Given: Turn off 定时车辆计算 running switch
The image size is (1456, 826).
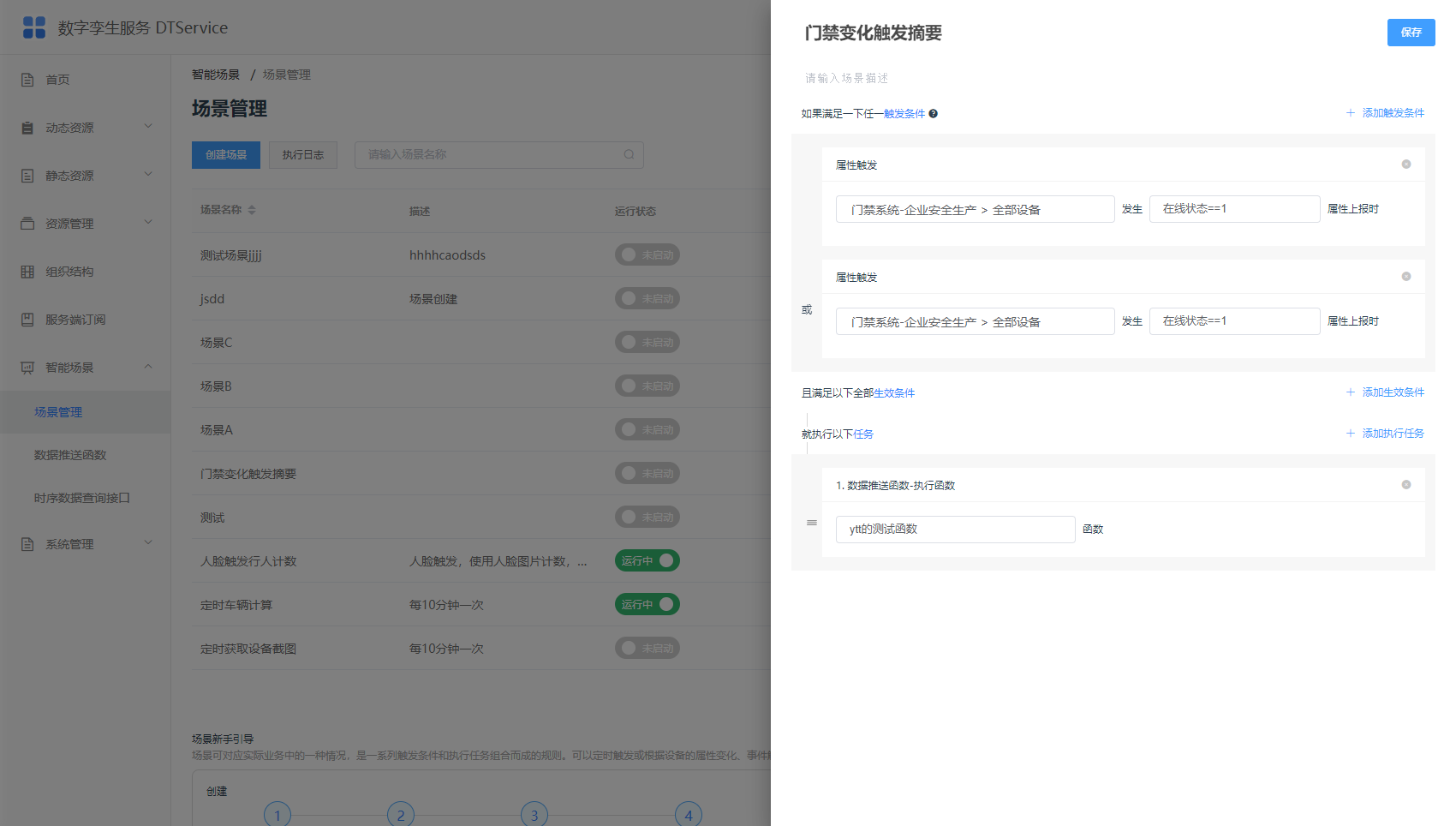Looking at the screenshot, I should pos(647,604).
